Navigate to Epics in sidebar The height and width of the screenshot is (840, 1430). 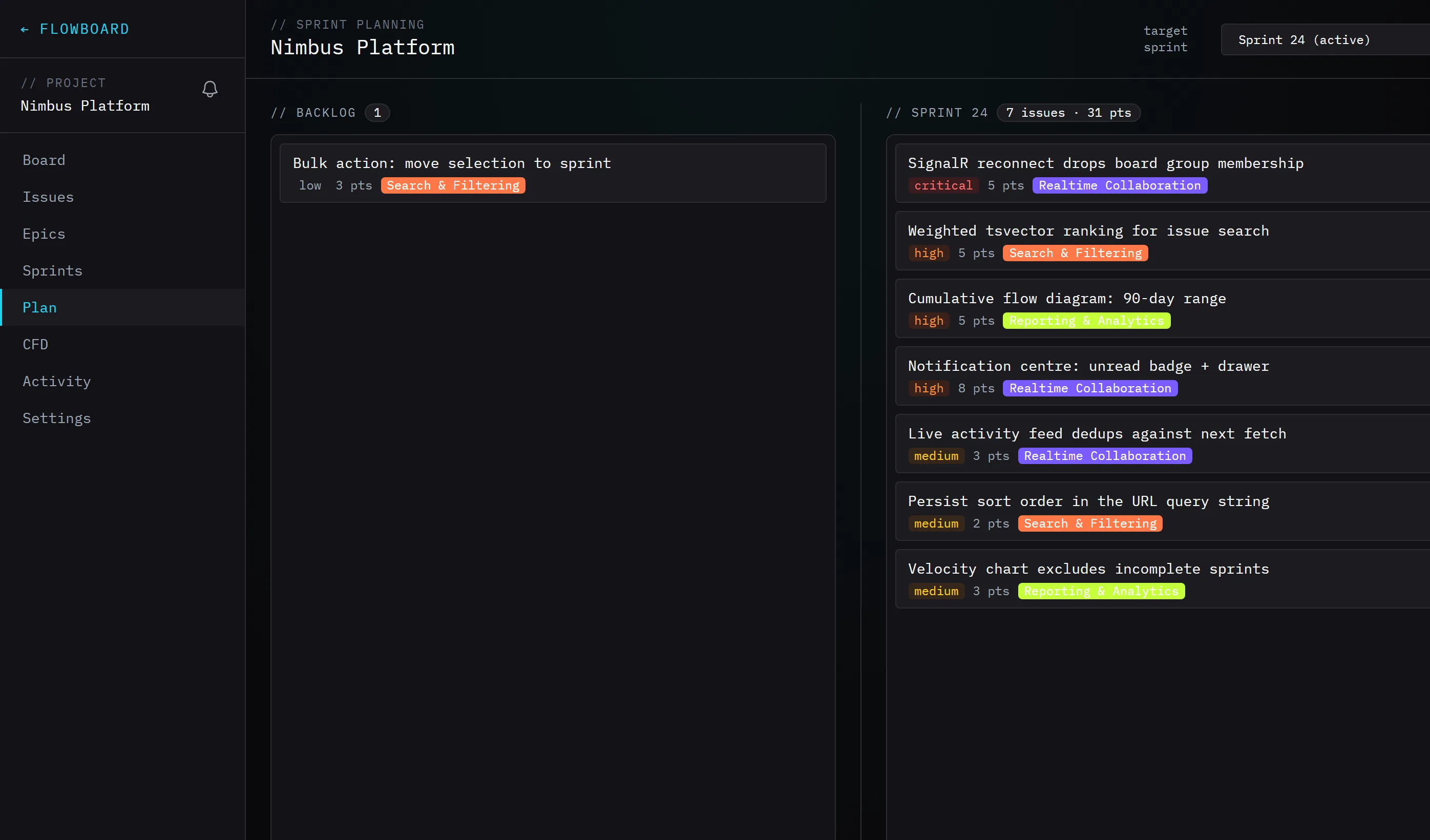coord(122,234)
